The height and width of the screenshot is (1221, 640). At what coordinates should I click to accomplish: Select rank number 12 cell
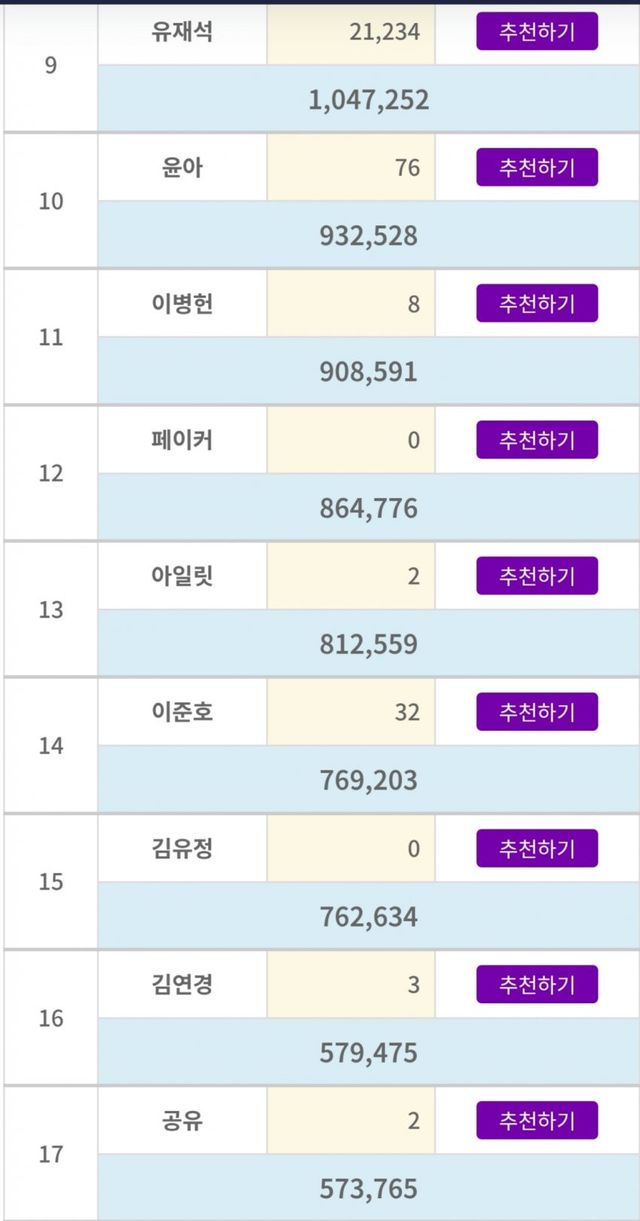click(51, 473)
